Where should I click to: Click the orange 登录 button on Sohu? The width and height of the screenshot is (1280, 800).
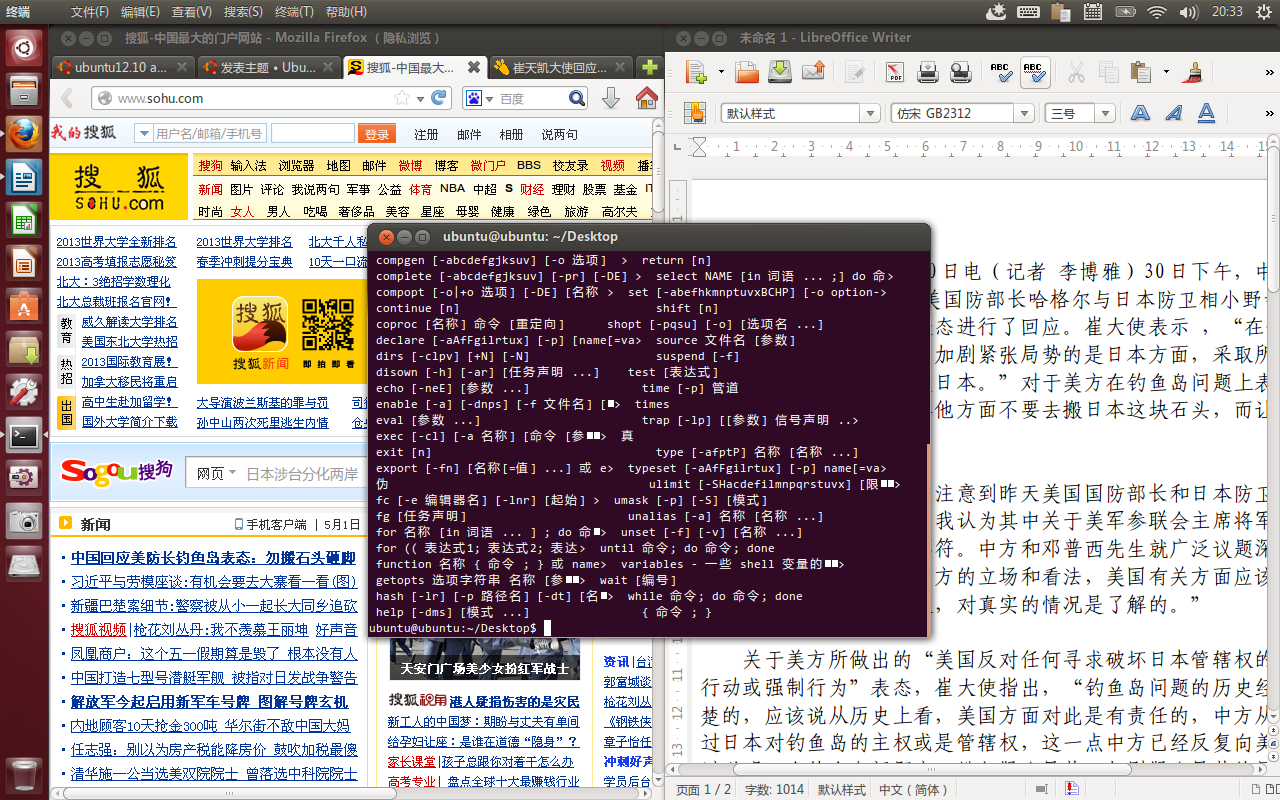(x=376, y=134)
